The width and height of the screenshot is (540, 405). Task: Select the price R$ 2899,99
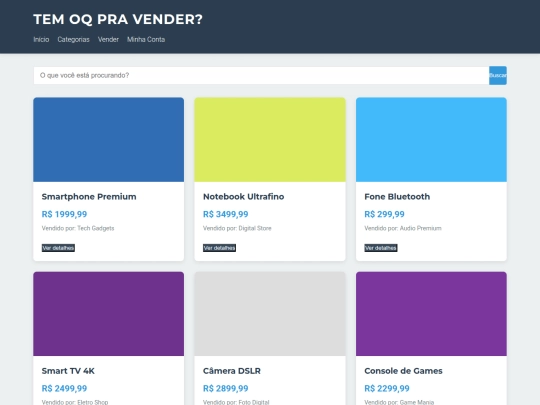[226, 388]
